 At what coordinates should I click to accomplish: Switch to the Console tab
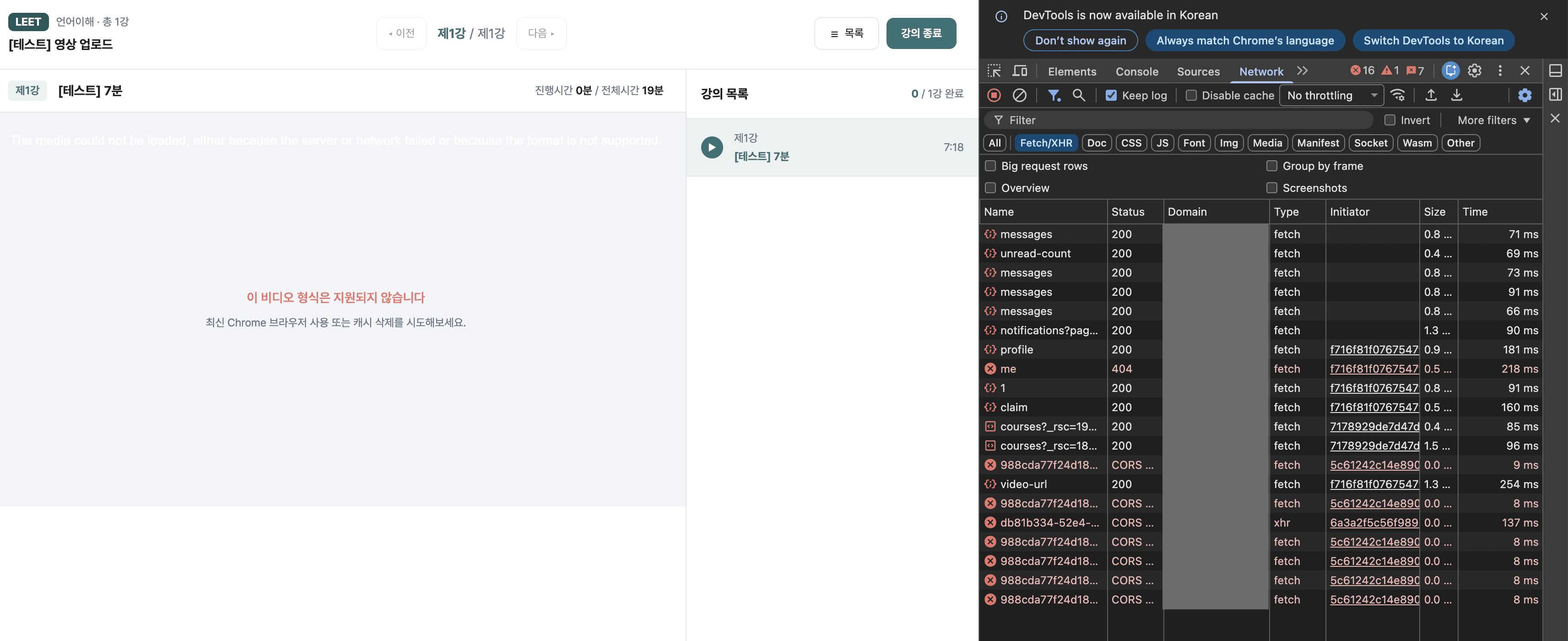coord(1136,71)
